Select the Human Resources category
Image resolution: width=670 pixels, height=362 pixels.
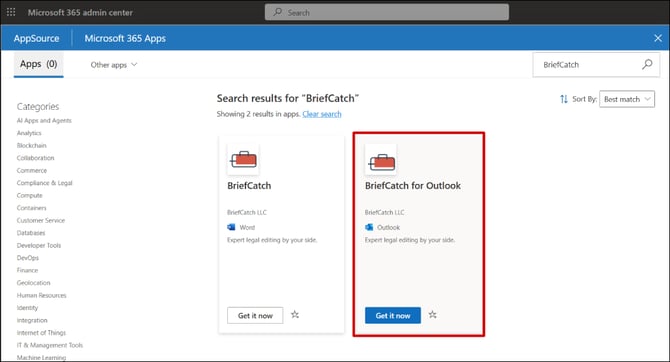pyautogui.click(x=41, y=295)
